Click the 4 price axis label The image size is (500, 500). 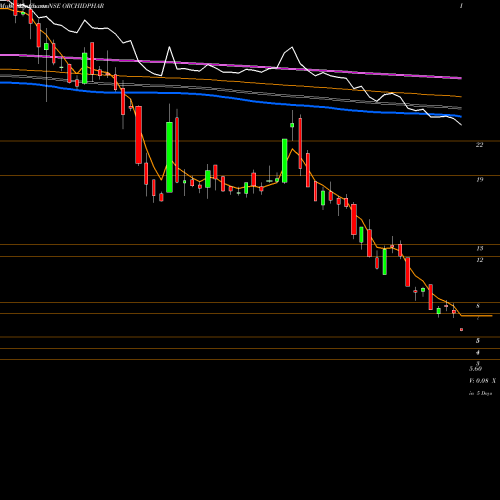[478, 352]
